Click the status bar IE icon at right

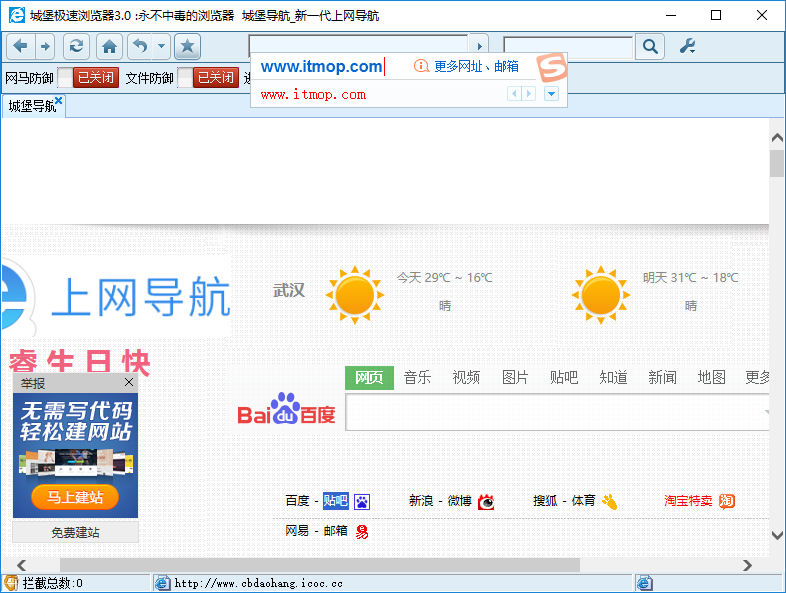click(645, 583)
